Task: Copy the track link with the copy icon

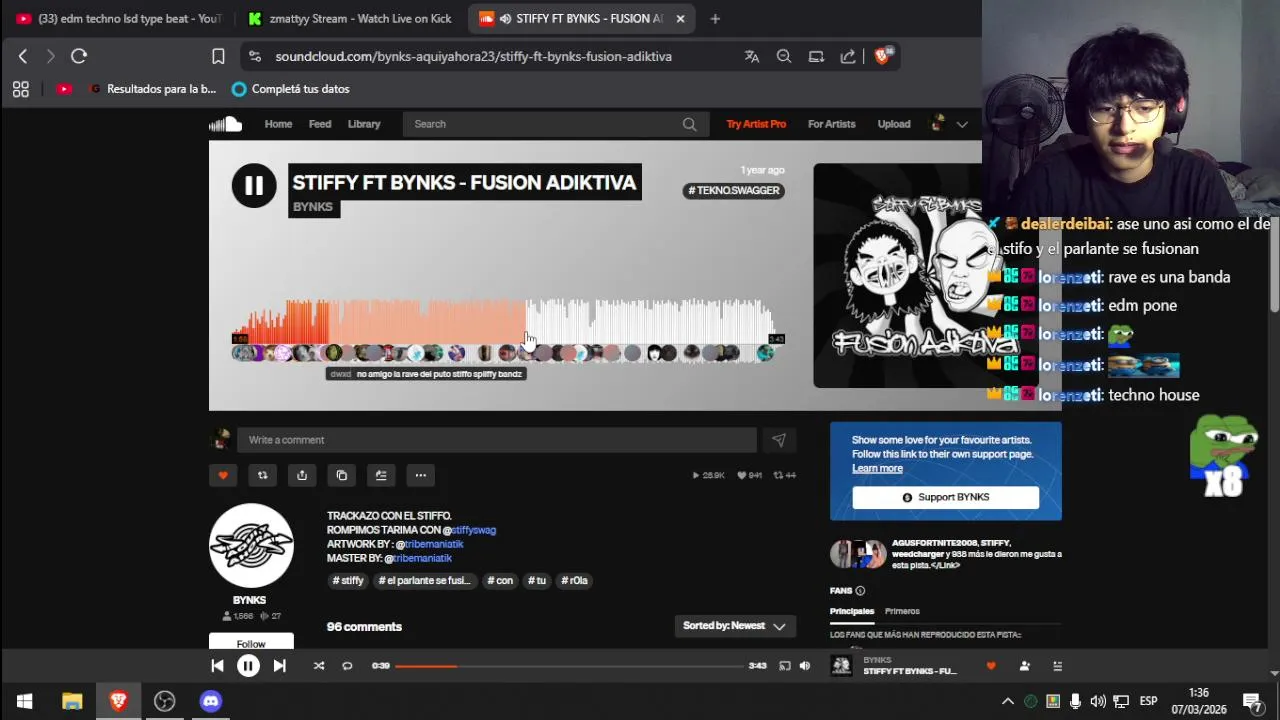Action: [x=341, y=475]
